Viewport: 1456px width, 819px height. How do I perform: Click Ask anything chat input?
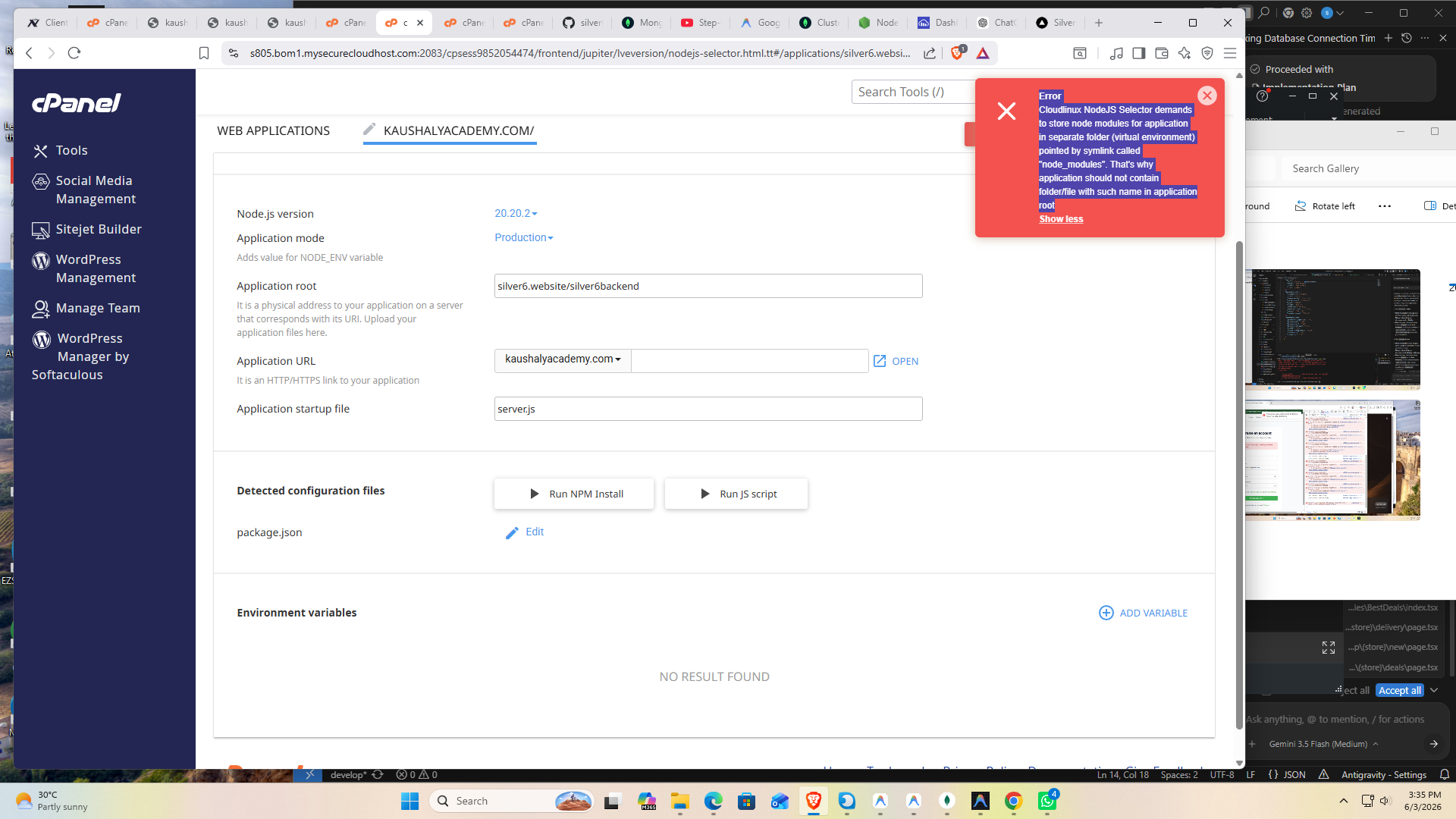click(1335, 719)
